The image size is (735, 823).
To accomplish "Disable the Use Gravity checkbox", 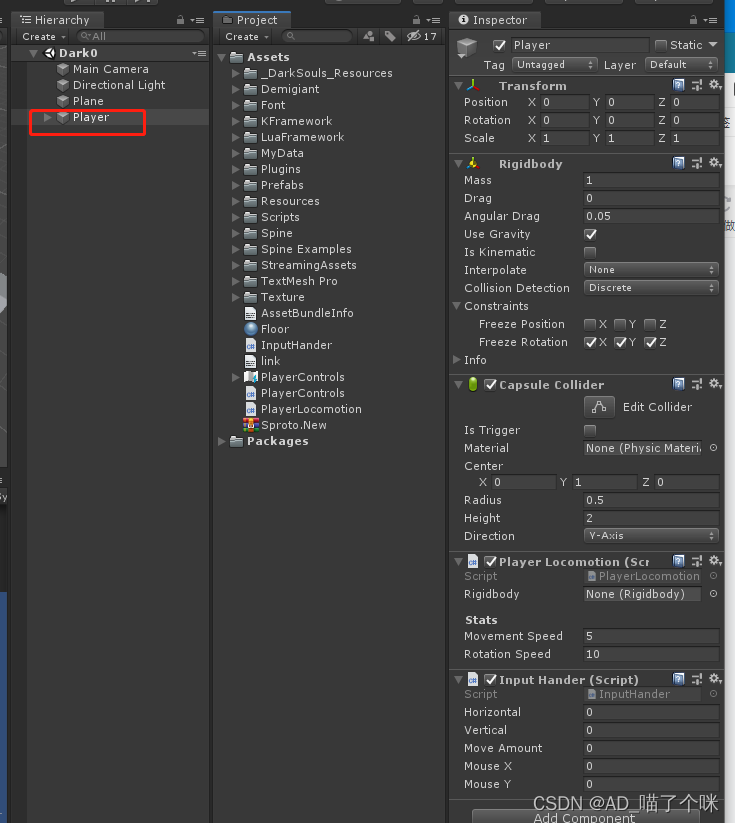I will tap(590, 234).
